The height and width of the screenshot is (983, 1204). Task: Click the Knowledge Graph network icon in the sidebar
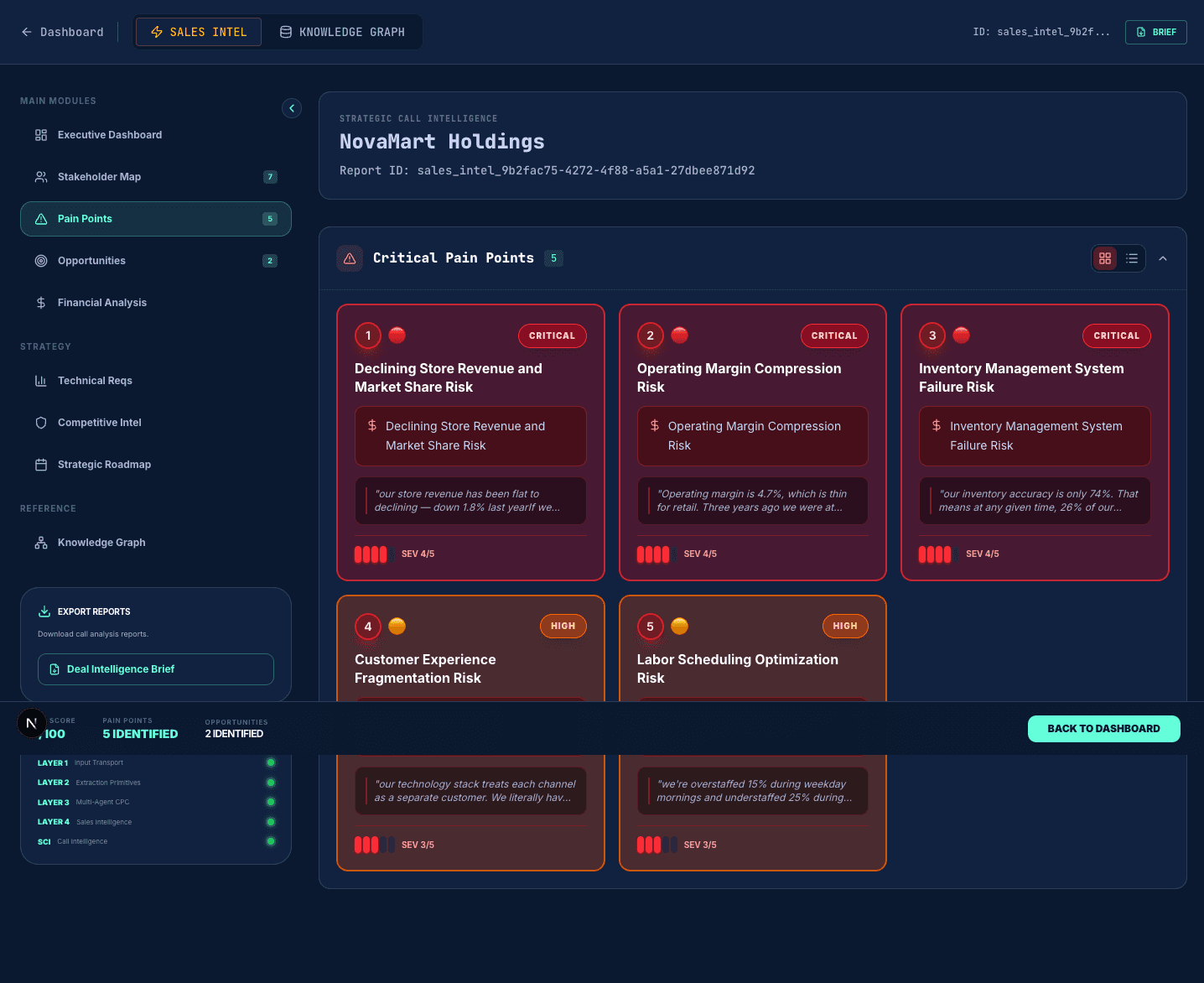tap(41, 543)
